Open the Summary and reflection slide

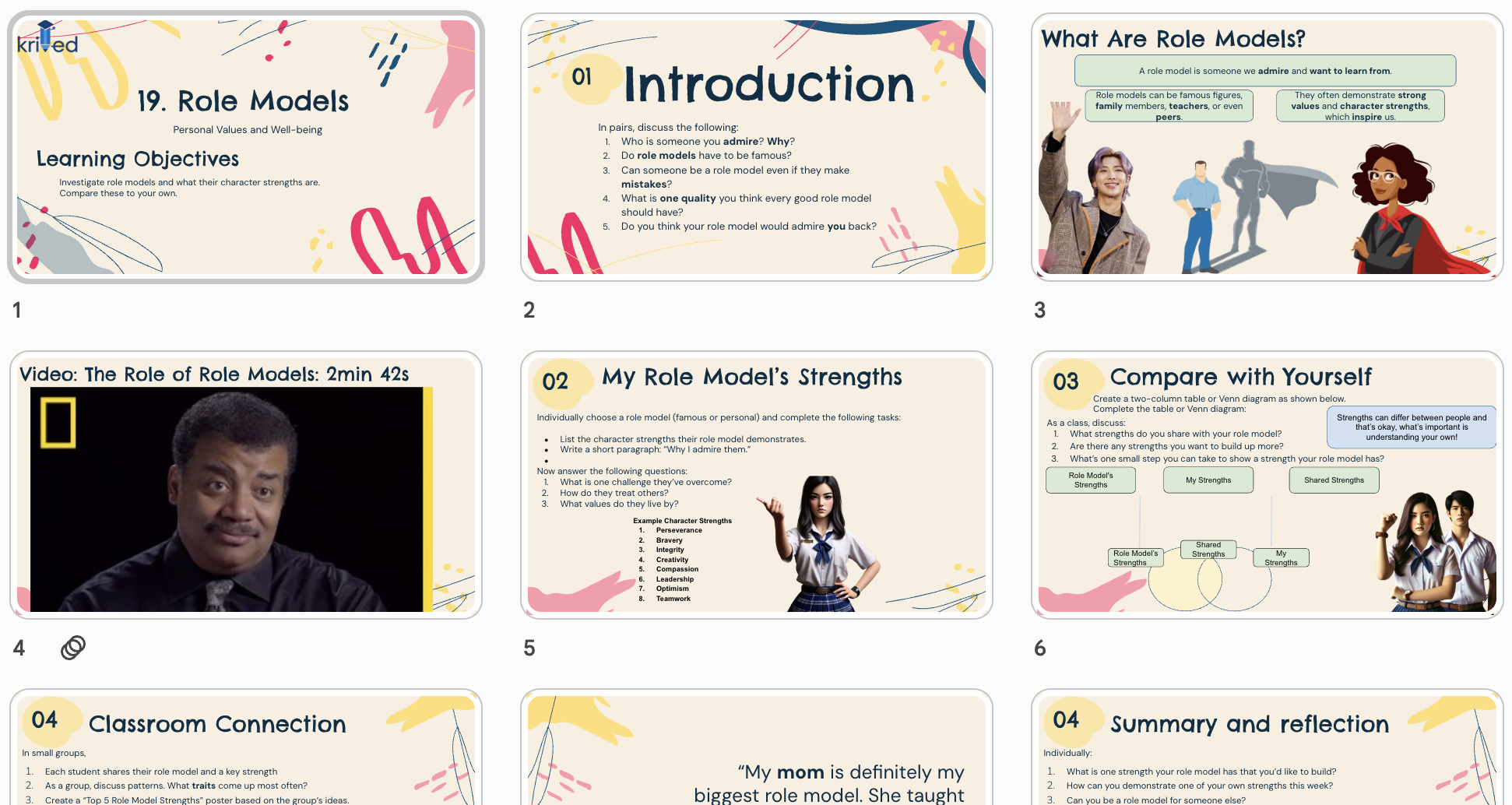[1267, 747]
